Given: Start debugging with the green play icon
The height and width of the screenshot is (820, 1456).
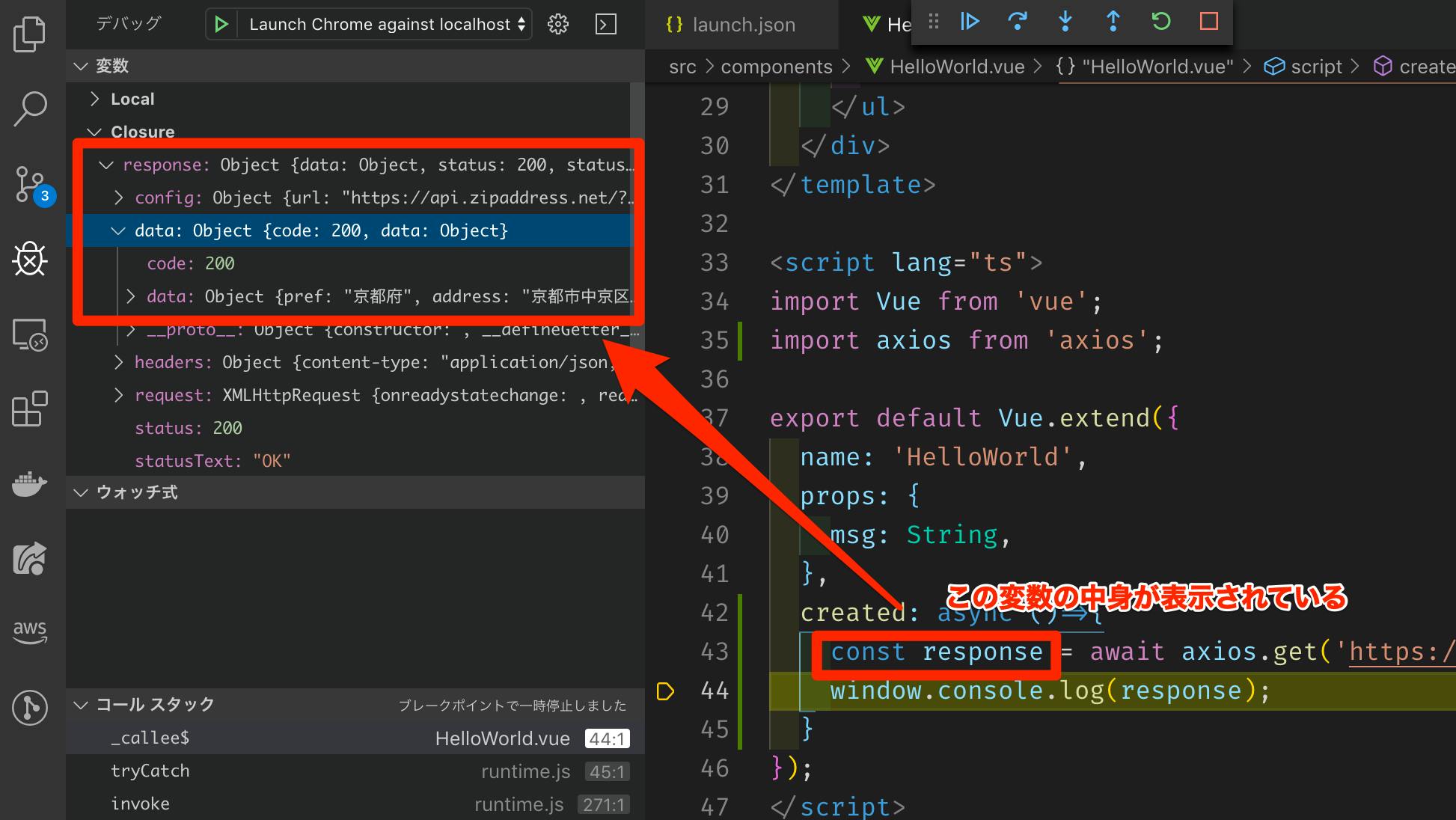Looking at the screenshot, I should [220, 23].
